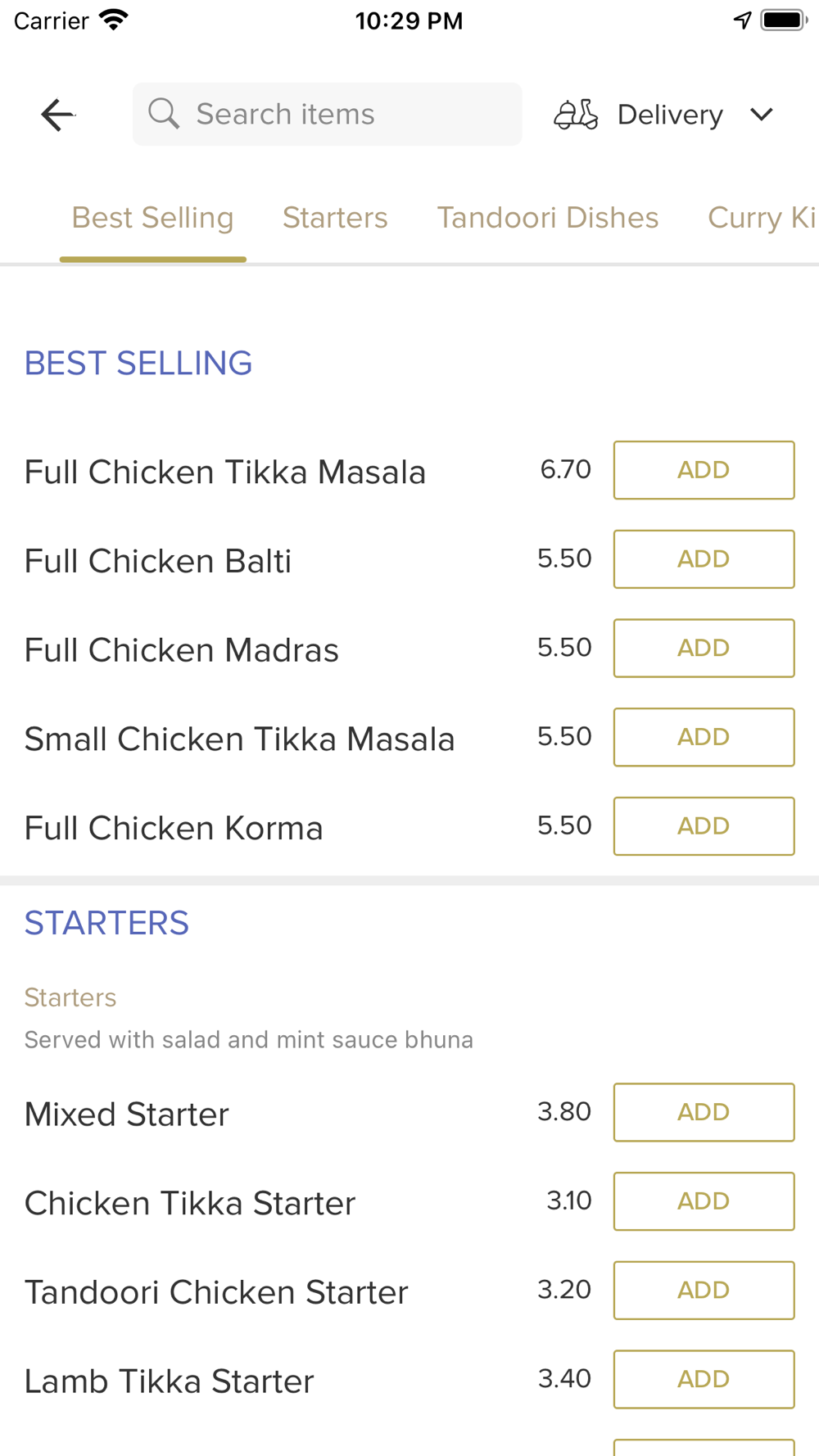Image resolution: width=819 pixels, height=1456 pixels.
Task: Select the Best Selling tab
Action: click(153, 218)
